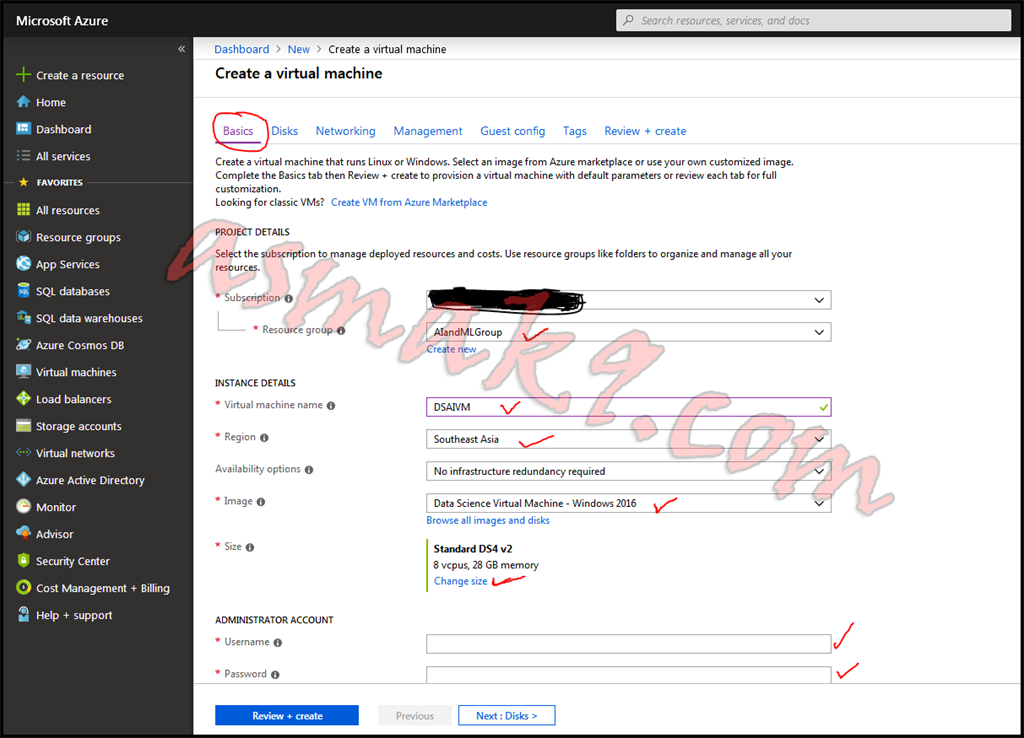The height and width of the screenshot is (738, 1024).
Task: Click the Username input field
Action: click(x=628, y=643)
